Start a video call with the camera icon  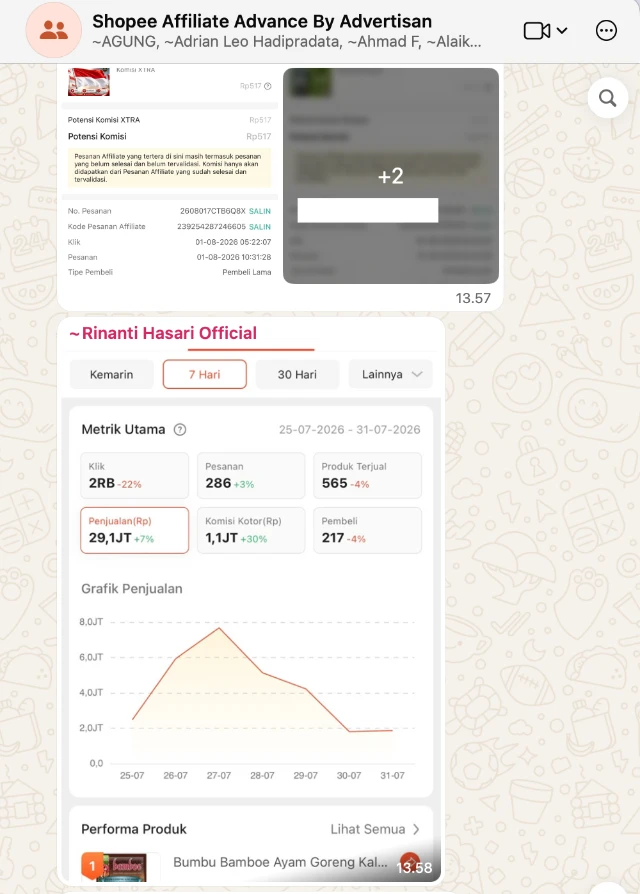pos(537,30)
